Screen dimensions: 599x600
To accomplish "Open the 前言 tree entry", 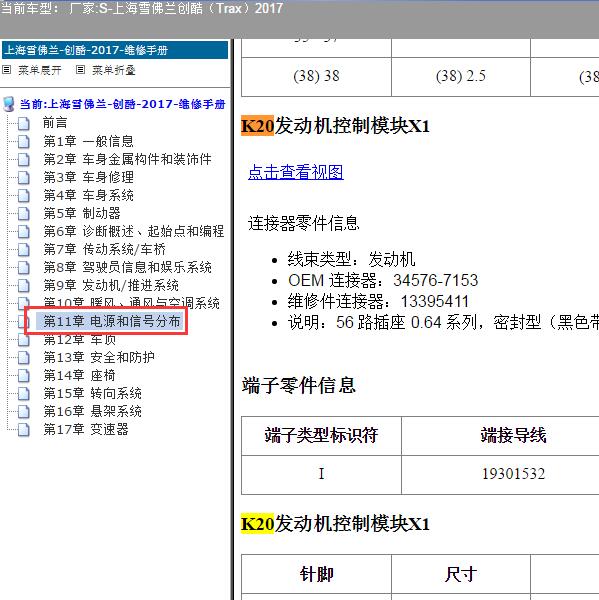I will (55, 123).
